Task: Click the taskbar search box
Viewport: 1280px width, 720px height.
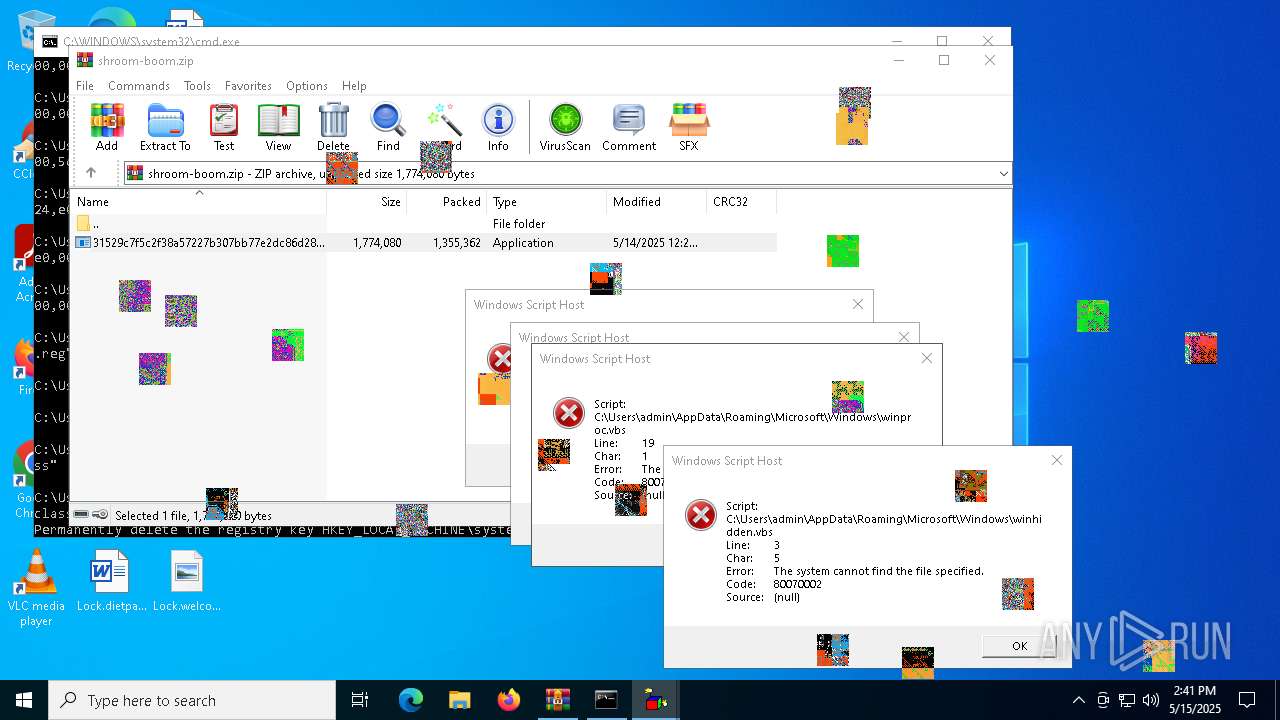Action: [192, 700]
